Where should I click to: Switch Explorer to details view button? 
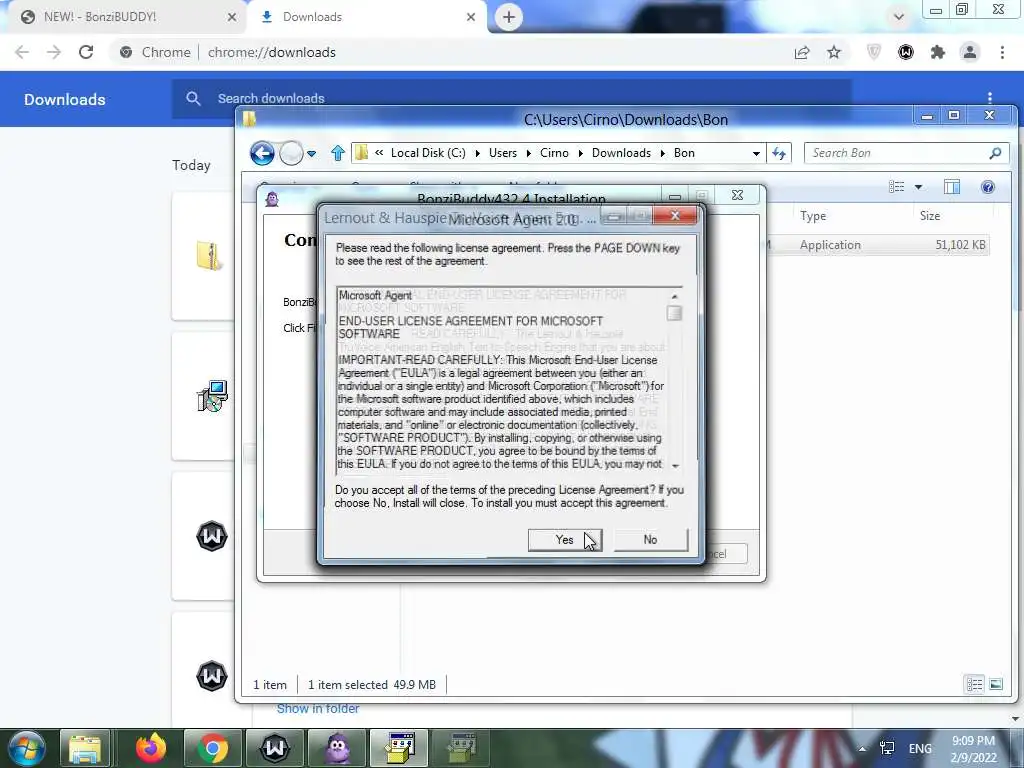(974, 684)
